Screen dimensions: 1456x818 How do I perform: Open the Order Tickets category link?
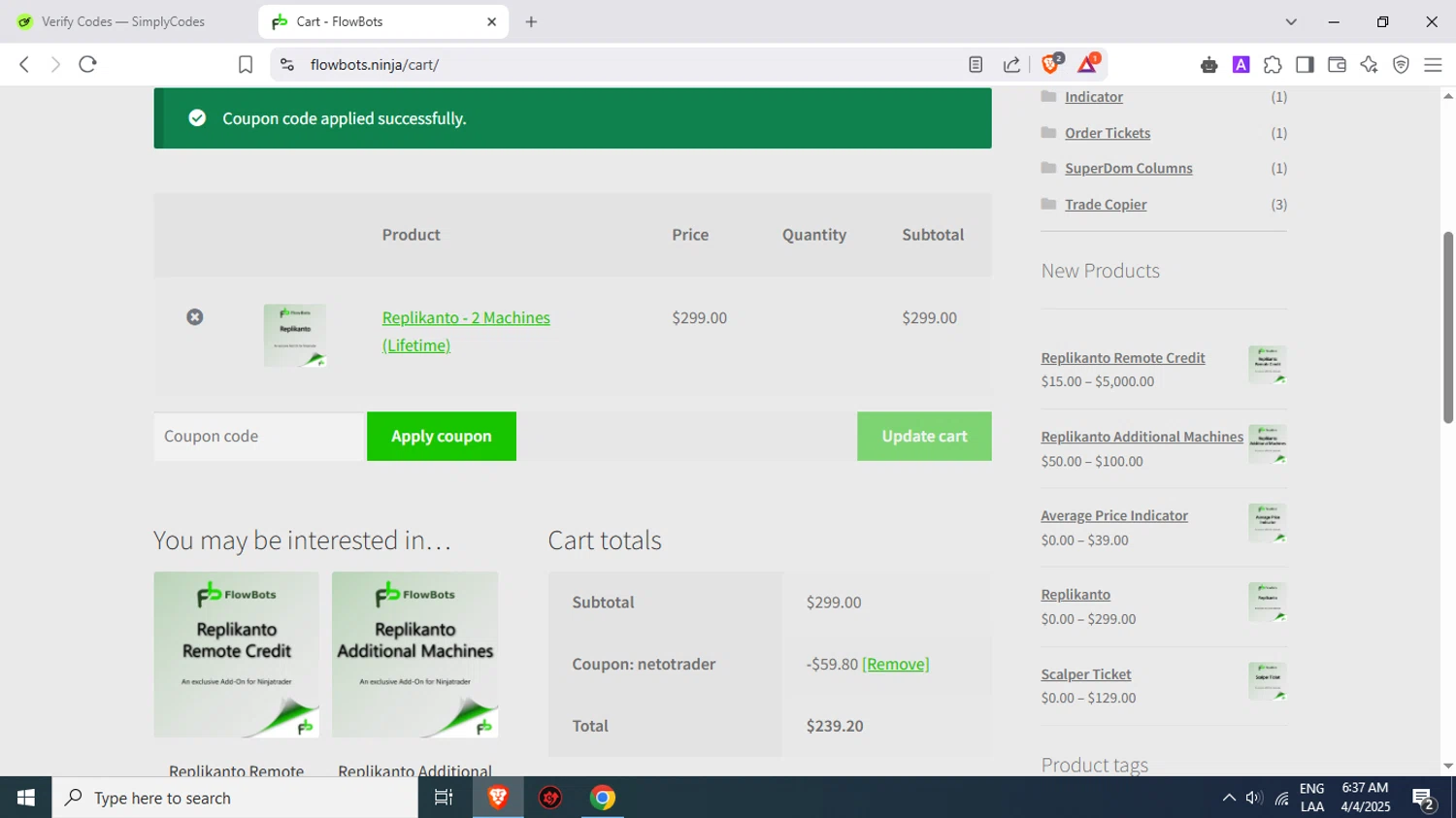coord(1108,133)
